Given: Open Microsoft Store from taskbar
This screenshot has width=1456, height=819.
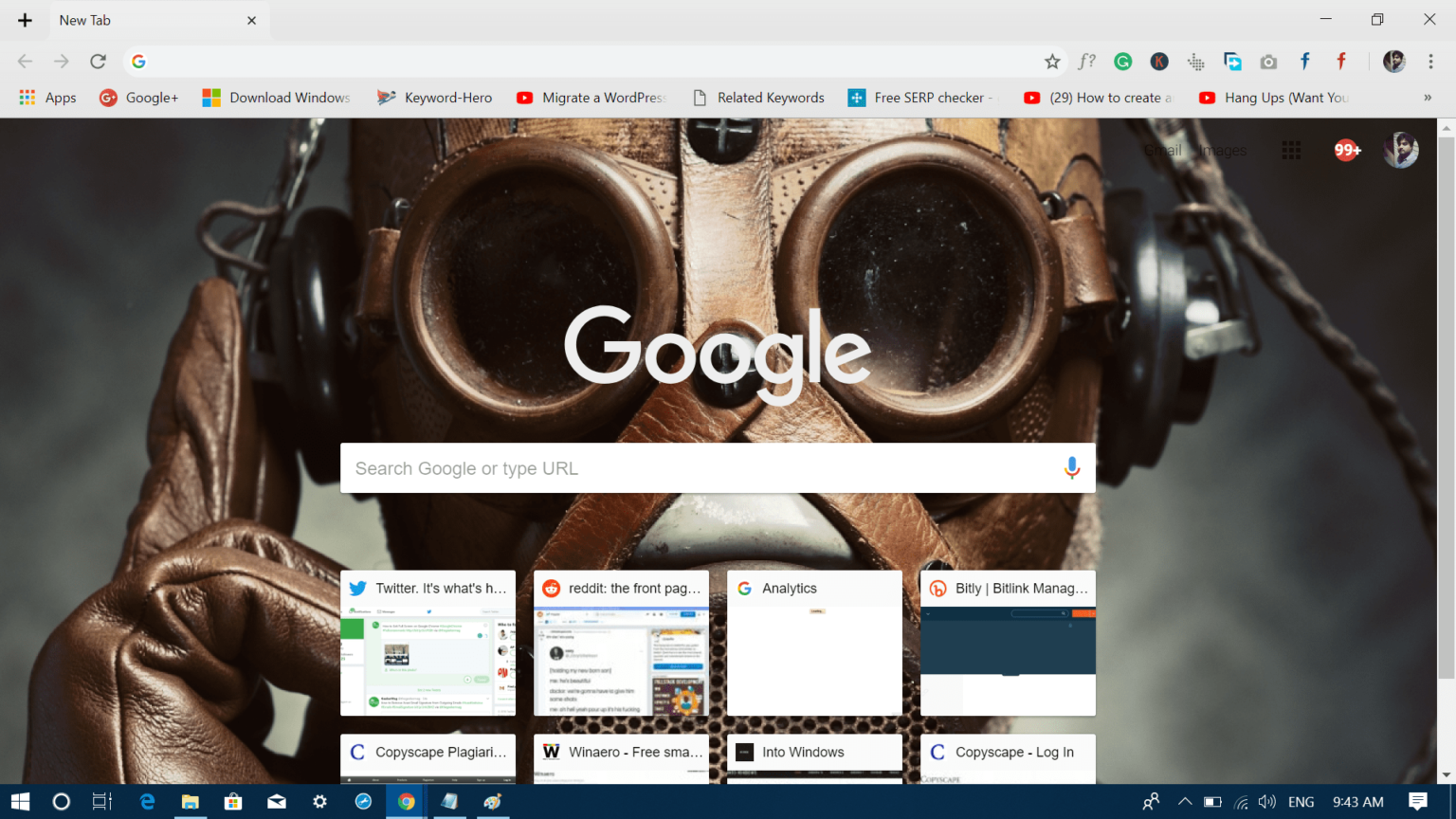Looking at the screenshot, I should click(x=233, y=802).
